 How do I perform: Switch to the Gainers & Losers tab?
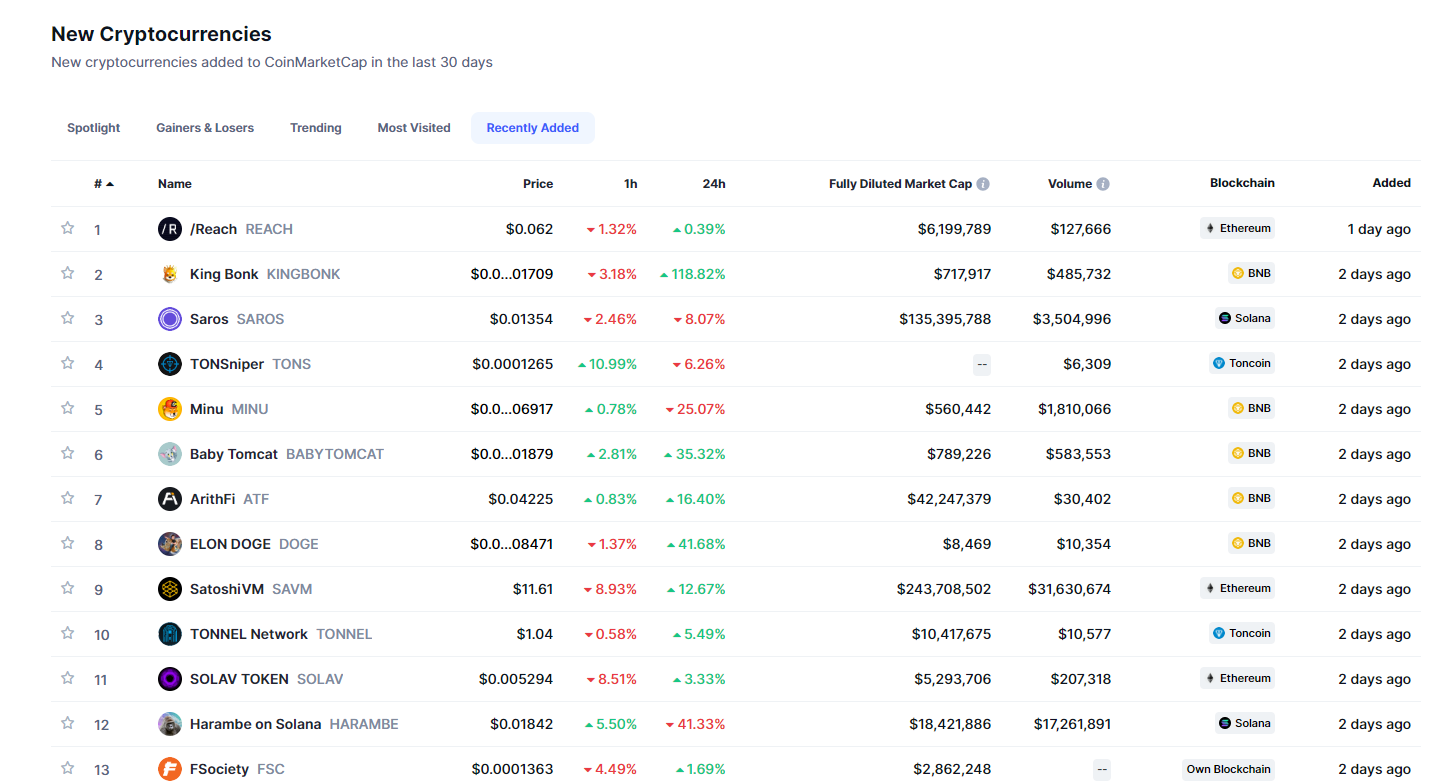coord(205,128)
